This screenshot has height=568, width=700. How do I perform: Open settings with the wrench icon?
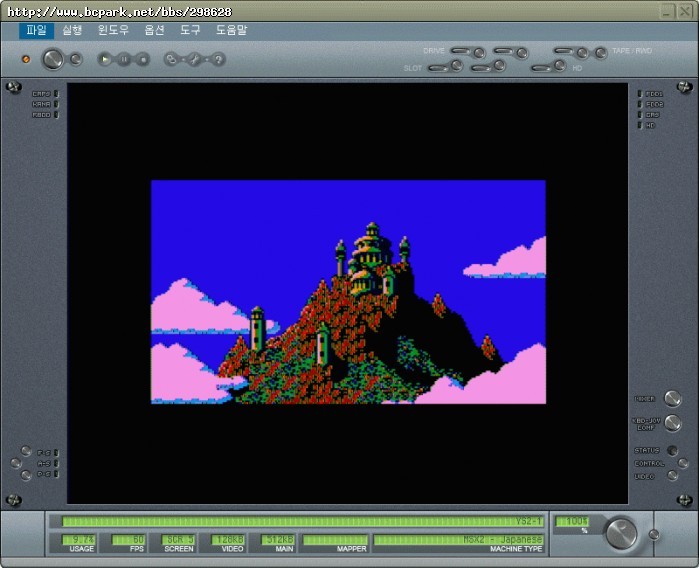[195, 59]
